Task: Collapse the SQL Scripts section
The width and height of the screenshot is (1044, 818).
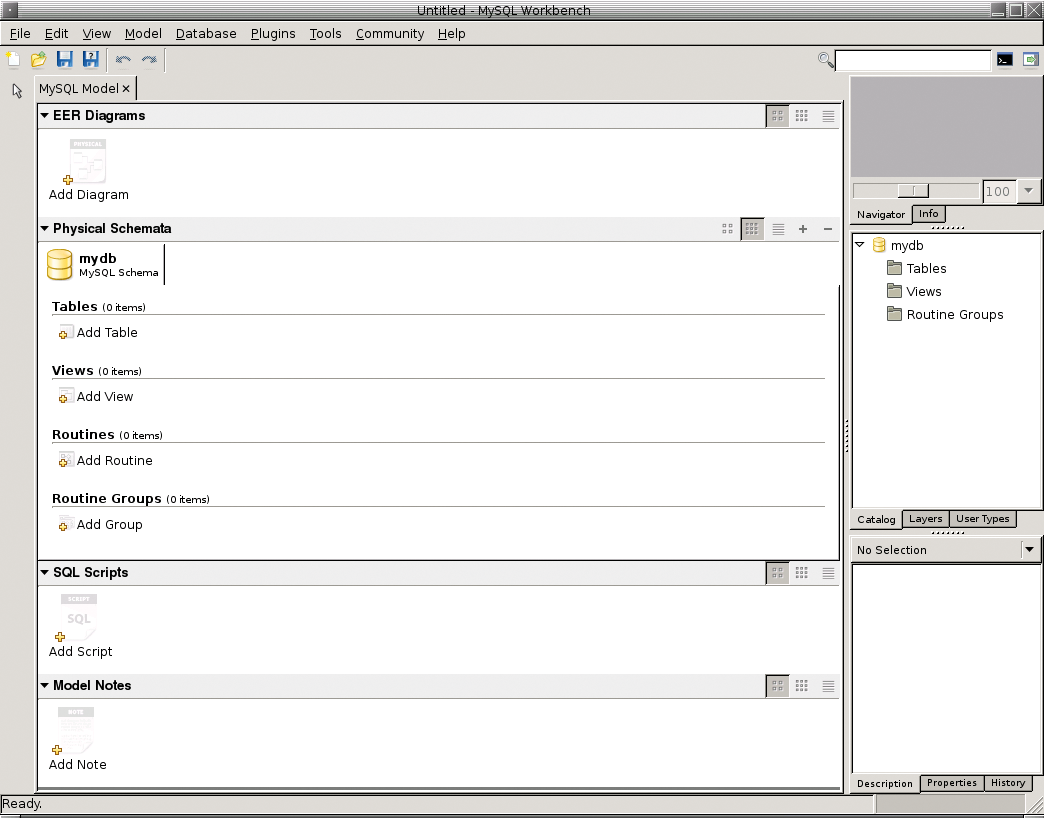Action: (45, 572)
